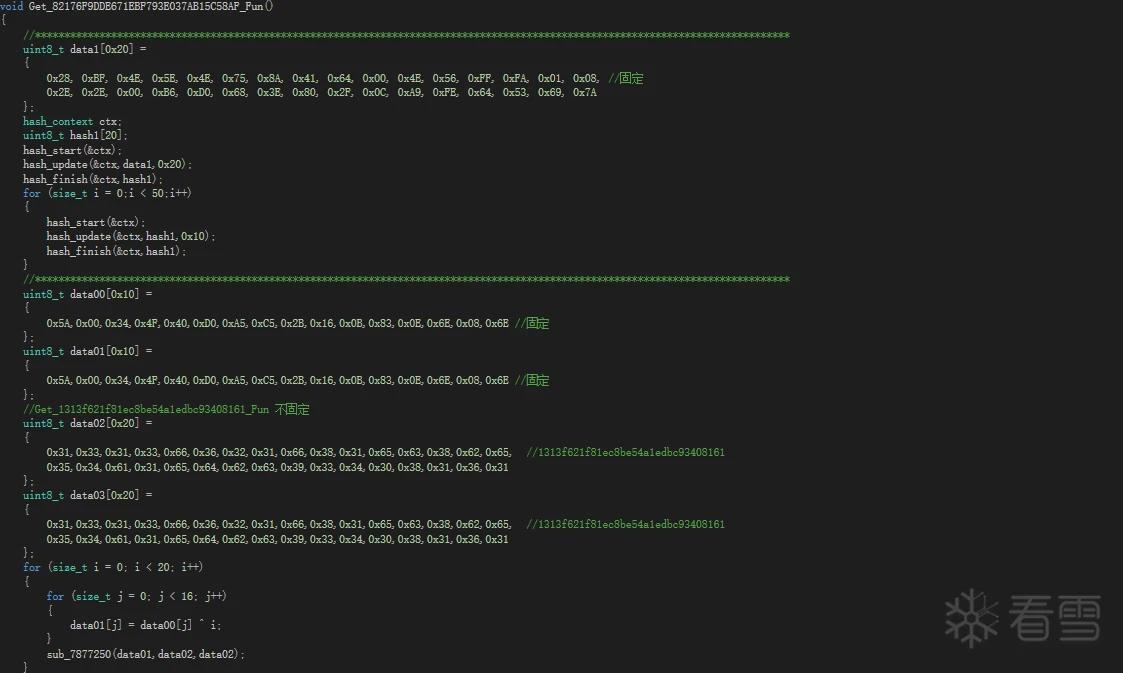Select the data1[0x20] array declaration
This screenshot has width=1123, height=673.
[85, 49]
